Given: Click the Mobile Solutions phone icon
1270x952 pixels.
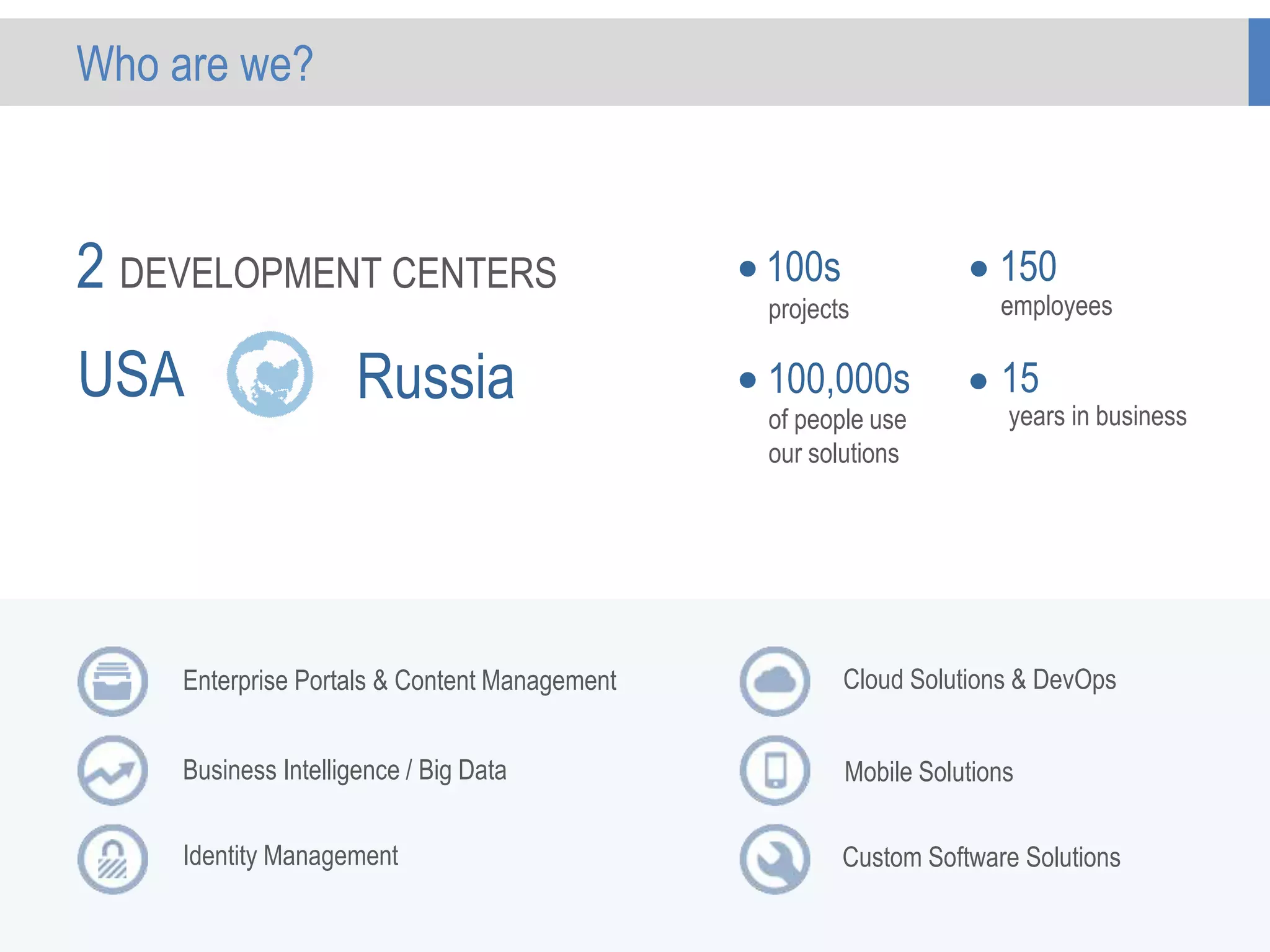Looking at the screenshot, I should (775, 770).
